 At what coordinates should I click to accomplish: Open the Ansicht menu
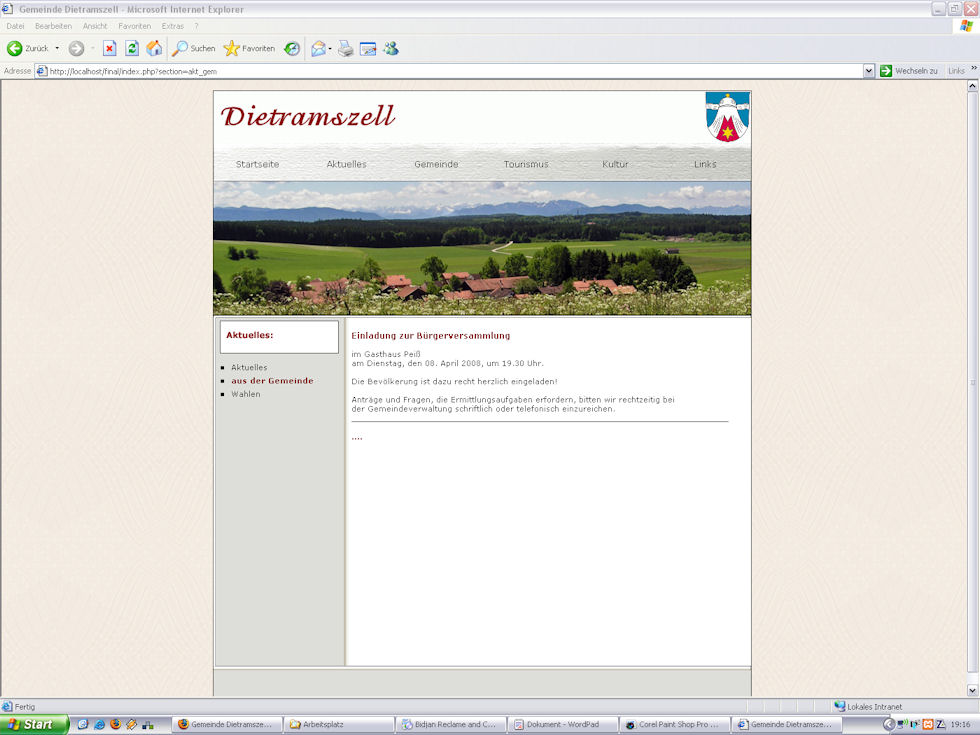click(x=95, y=26)
